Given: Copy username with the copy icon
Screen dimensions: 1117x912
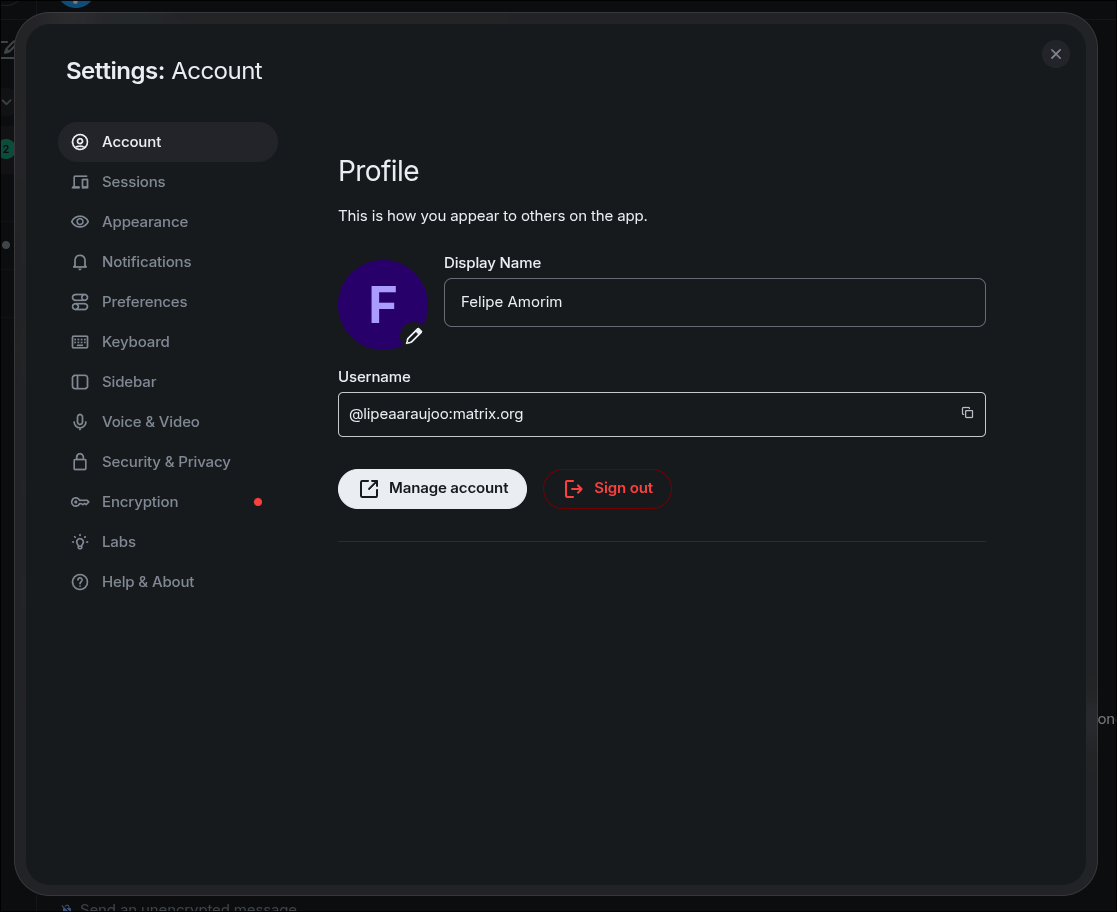Looking at the screenshot, I should pyautogui.click(x=967, y=413).
